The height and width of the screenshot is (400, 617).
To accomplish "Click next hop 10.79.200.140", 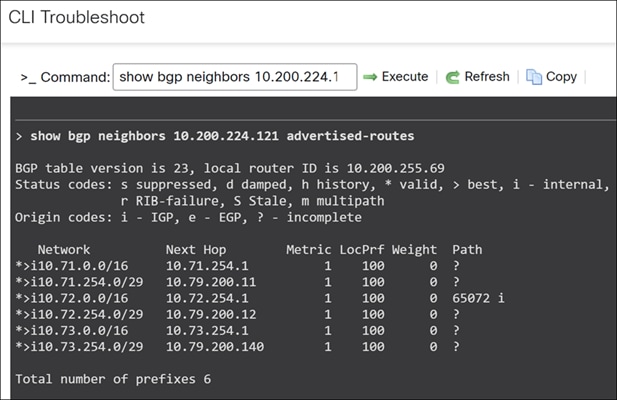I will click(212, 347).
